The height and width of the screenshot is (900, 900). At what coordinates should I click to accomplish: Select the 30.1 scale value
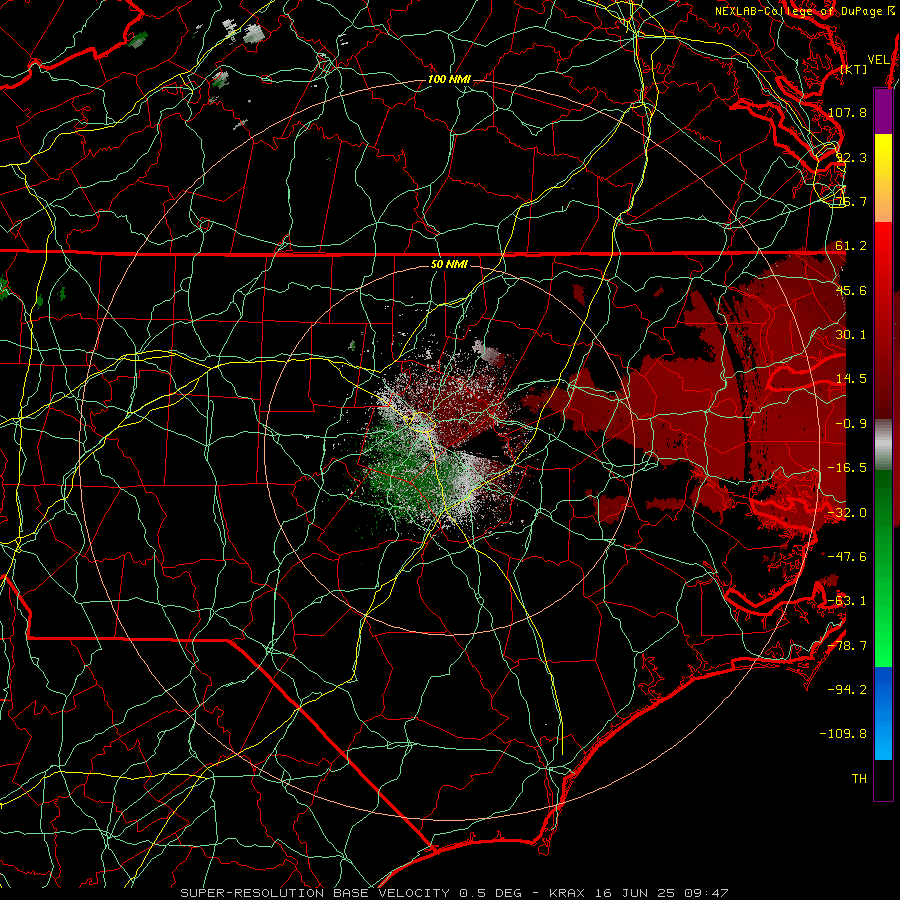point(851,335)
